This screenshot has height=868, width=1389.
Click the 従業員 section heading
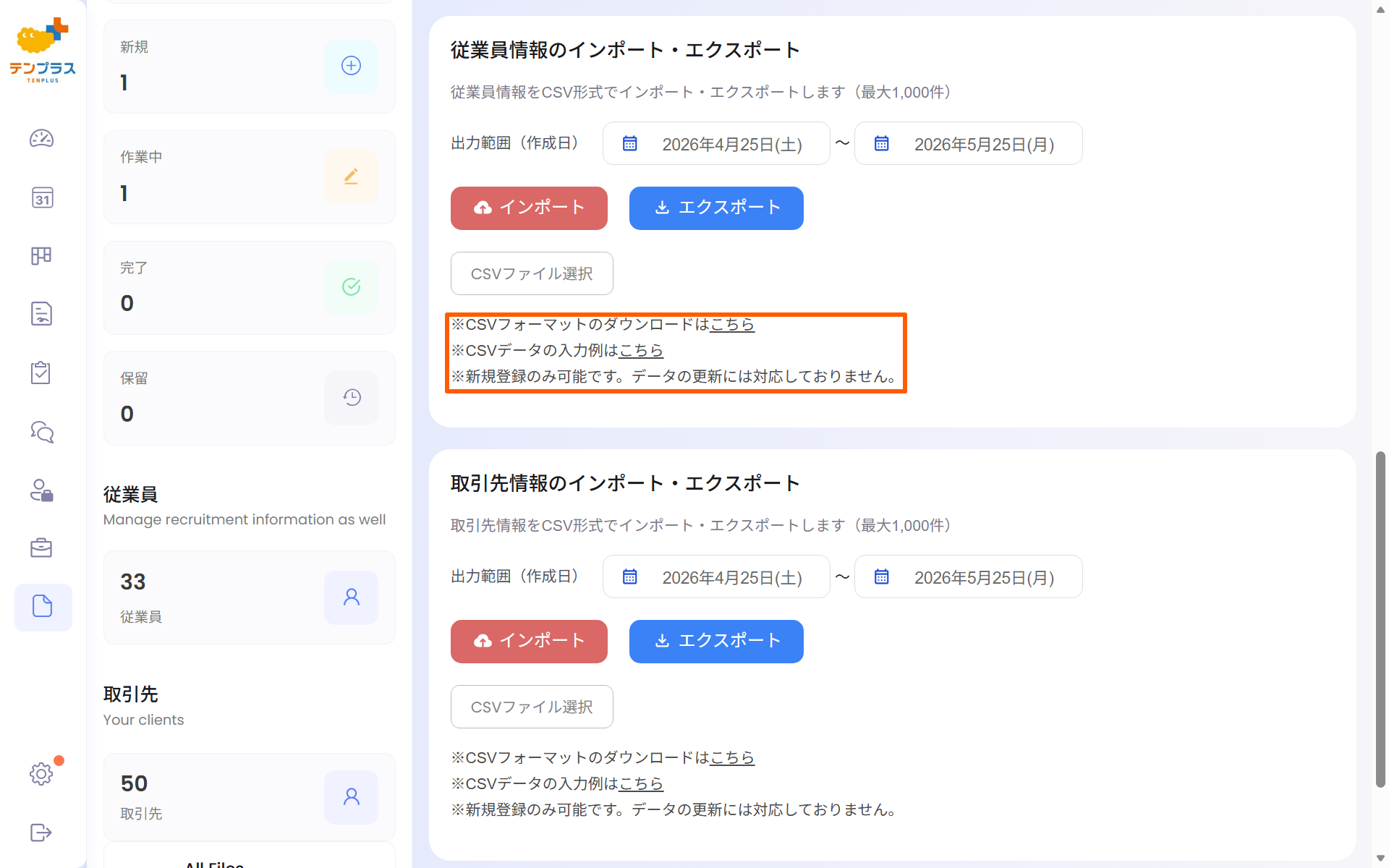pos(131,495)
